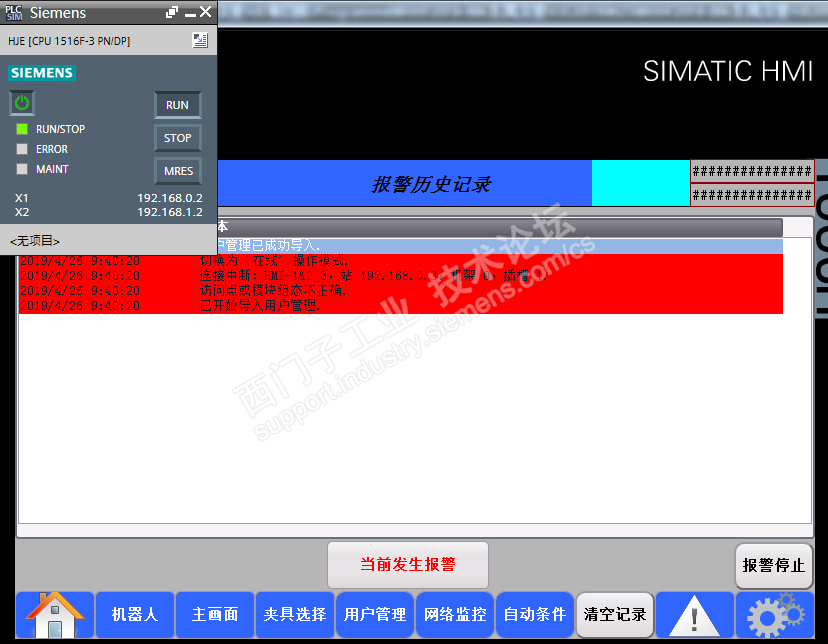Click the upper ###### output field

tap(752, 171)
